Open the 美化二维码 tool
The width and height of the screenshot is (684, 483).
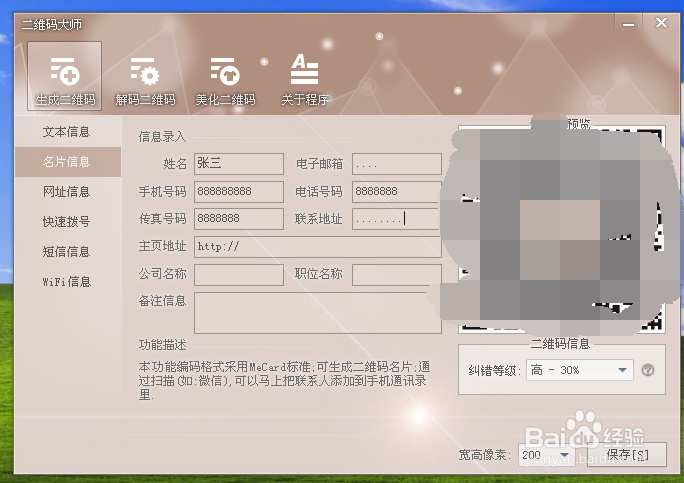tap(225, 81)
